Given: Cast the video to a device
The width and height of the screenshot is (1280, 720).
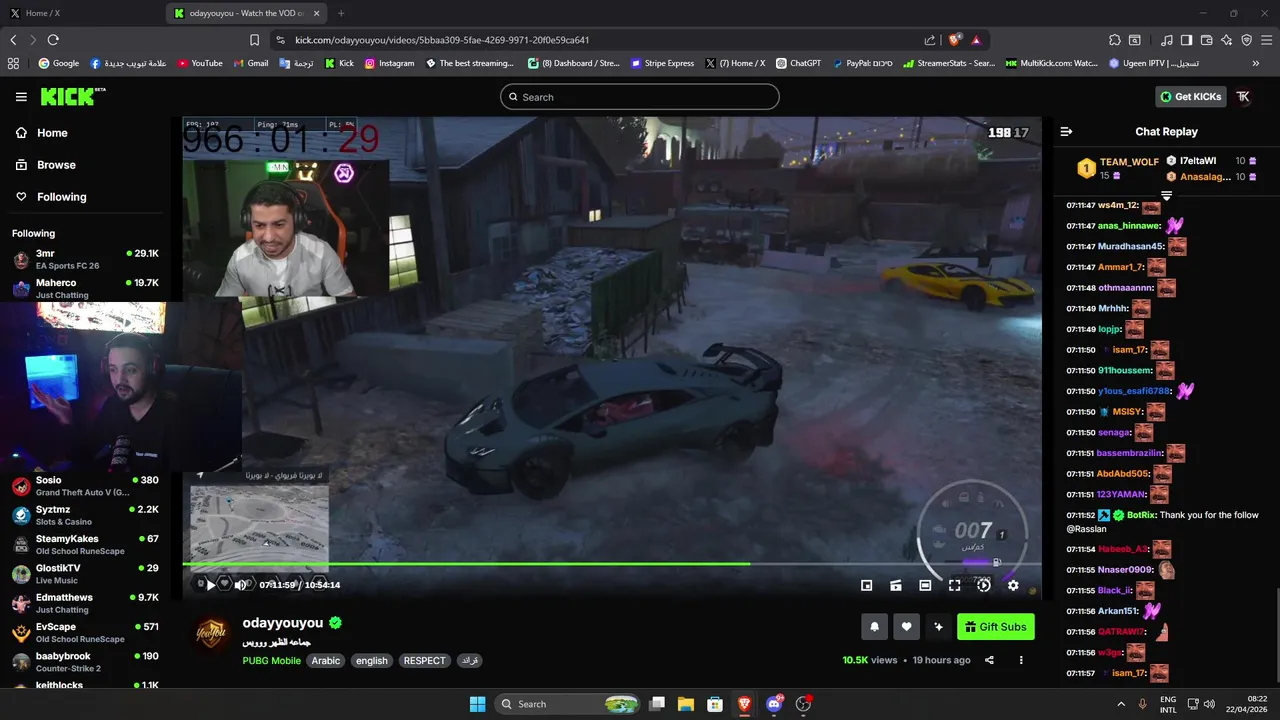Looking at the screenshot, I should [x=896, y=585].
